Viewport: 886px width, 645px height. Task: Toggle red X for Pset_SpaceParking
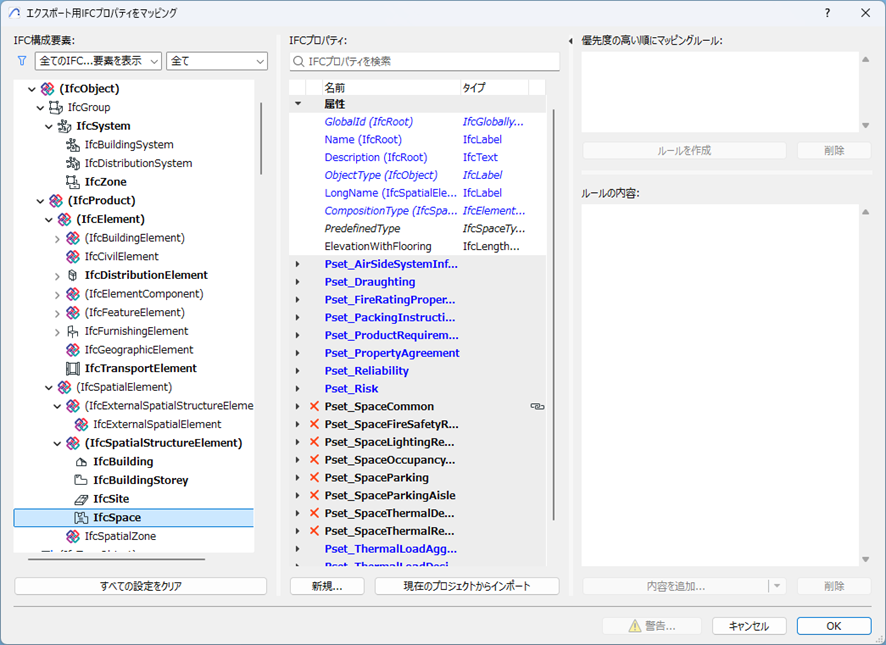tap(314, 477)
